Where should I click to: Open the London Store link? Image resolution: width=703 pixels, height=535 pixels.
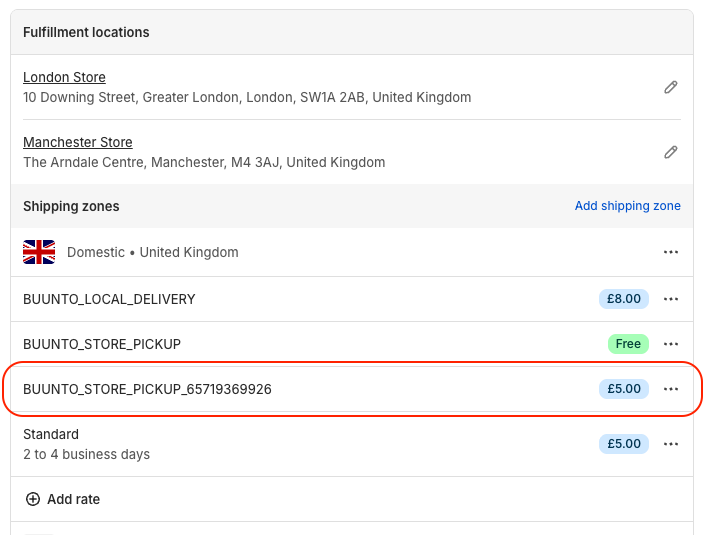click(64, 77)
